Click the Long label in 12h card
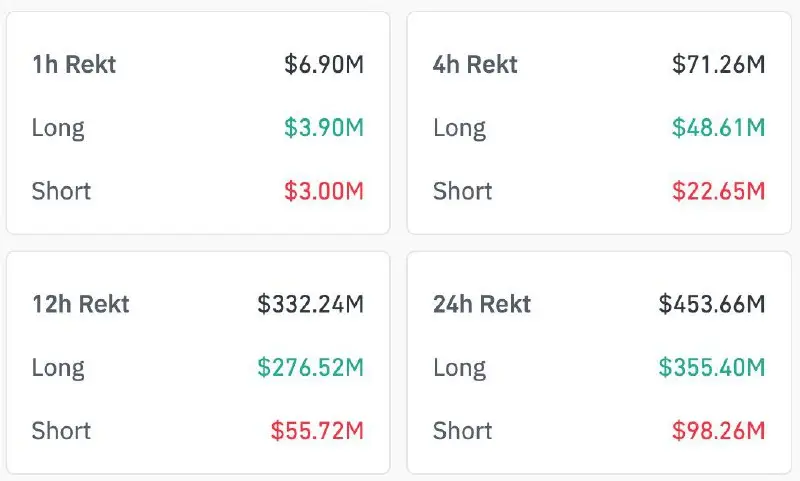This screenshot has height=481, width=800. point(58,367)
